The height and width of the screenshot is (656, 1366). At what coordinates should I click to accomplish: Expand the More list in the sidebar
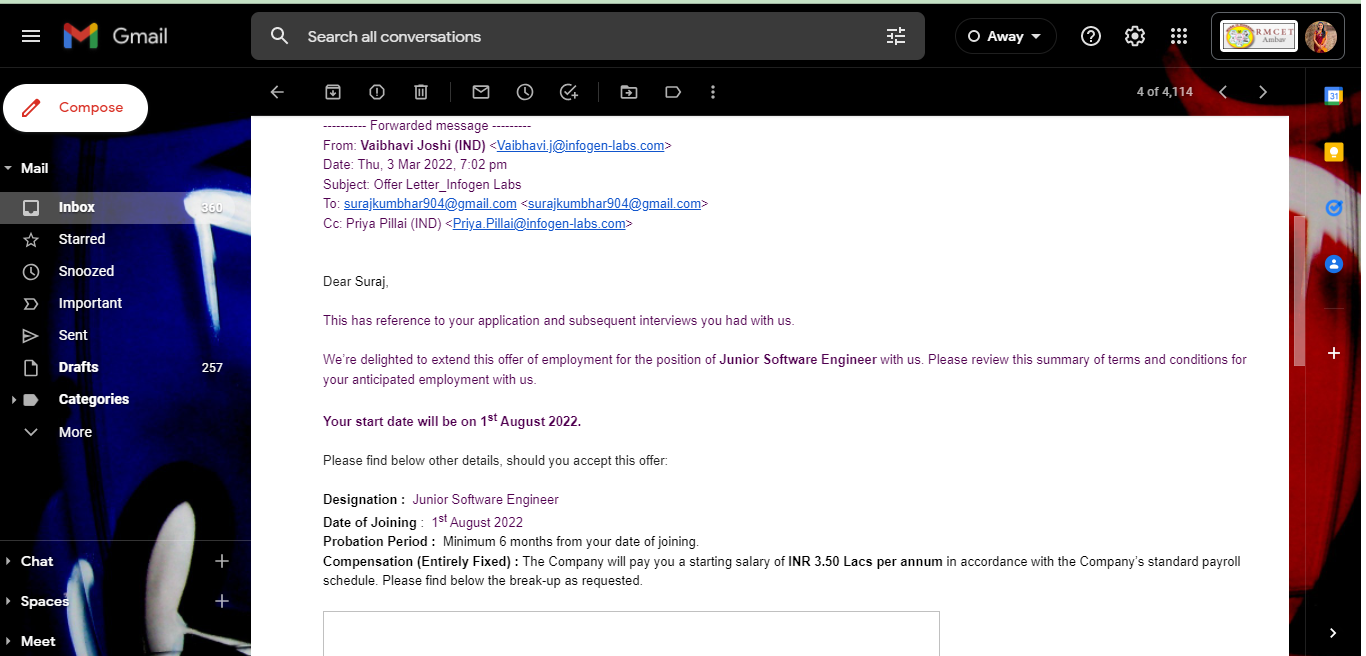tap(75, 432)
